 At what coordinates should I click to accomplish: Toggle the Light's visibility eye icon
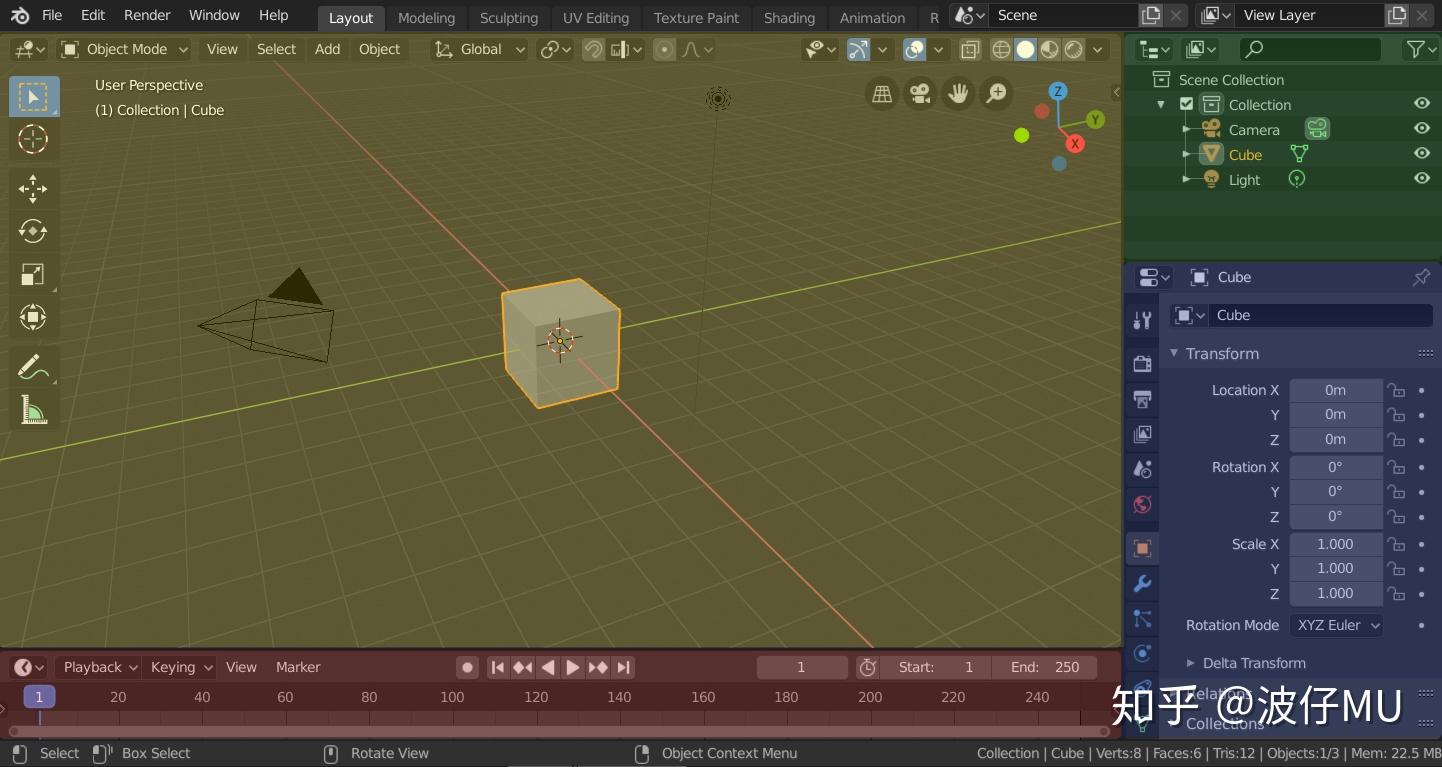(1422, 178)
